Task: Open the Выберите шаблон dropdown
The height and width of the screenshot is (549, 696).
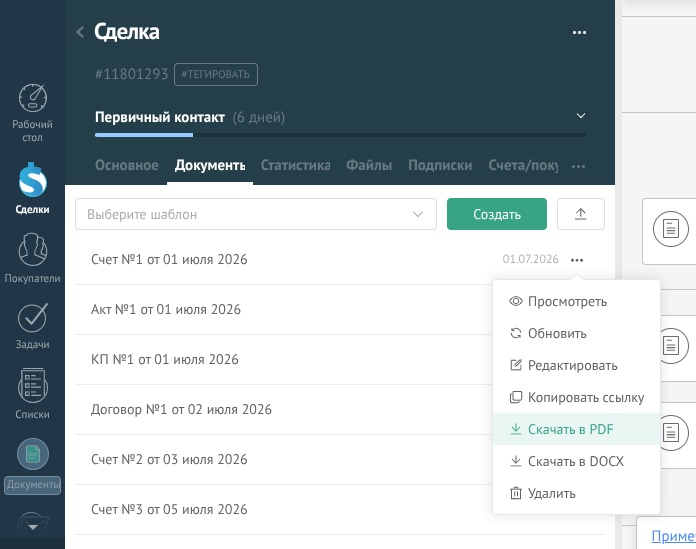Action: click(x=256, y=214)
